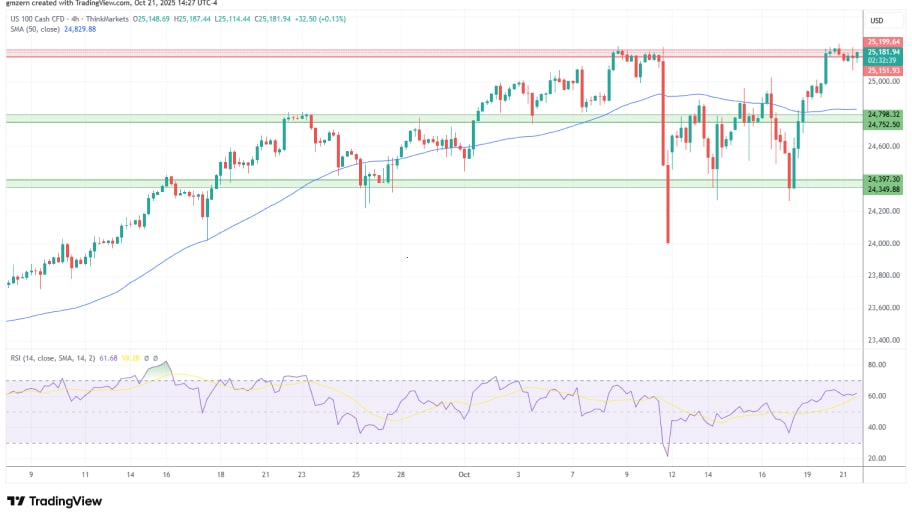
Task: Click the 80.00 level on RSI scale
Action: point(876,365)
